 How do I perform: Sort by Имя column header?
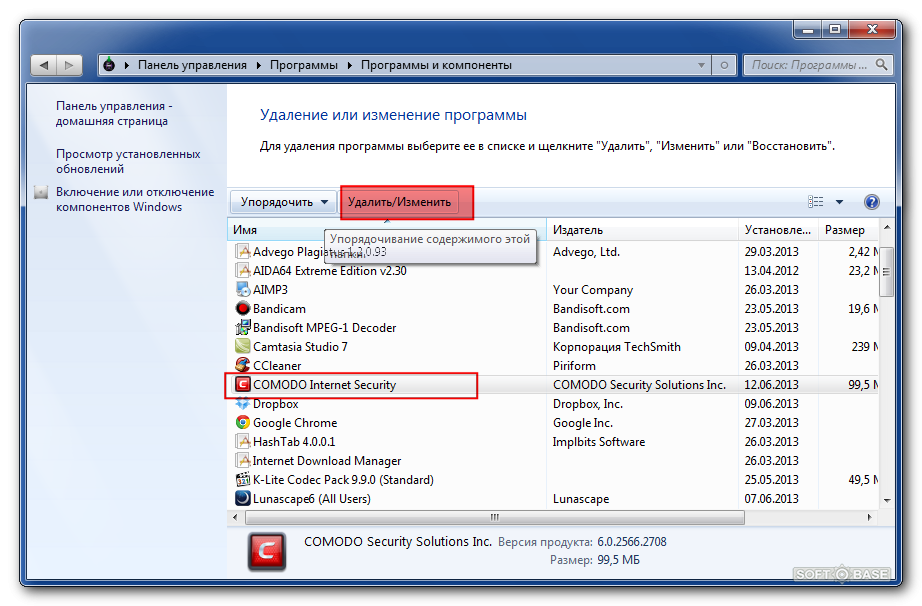(387, 230)
